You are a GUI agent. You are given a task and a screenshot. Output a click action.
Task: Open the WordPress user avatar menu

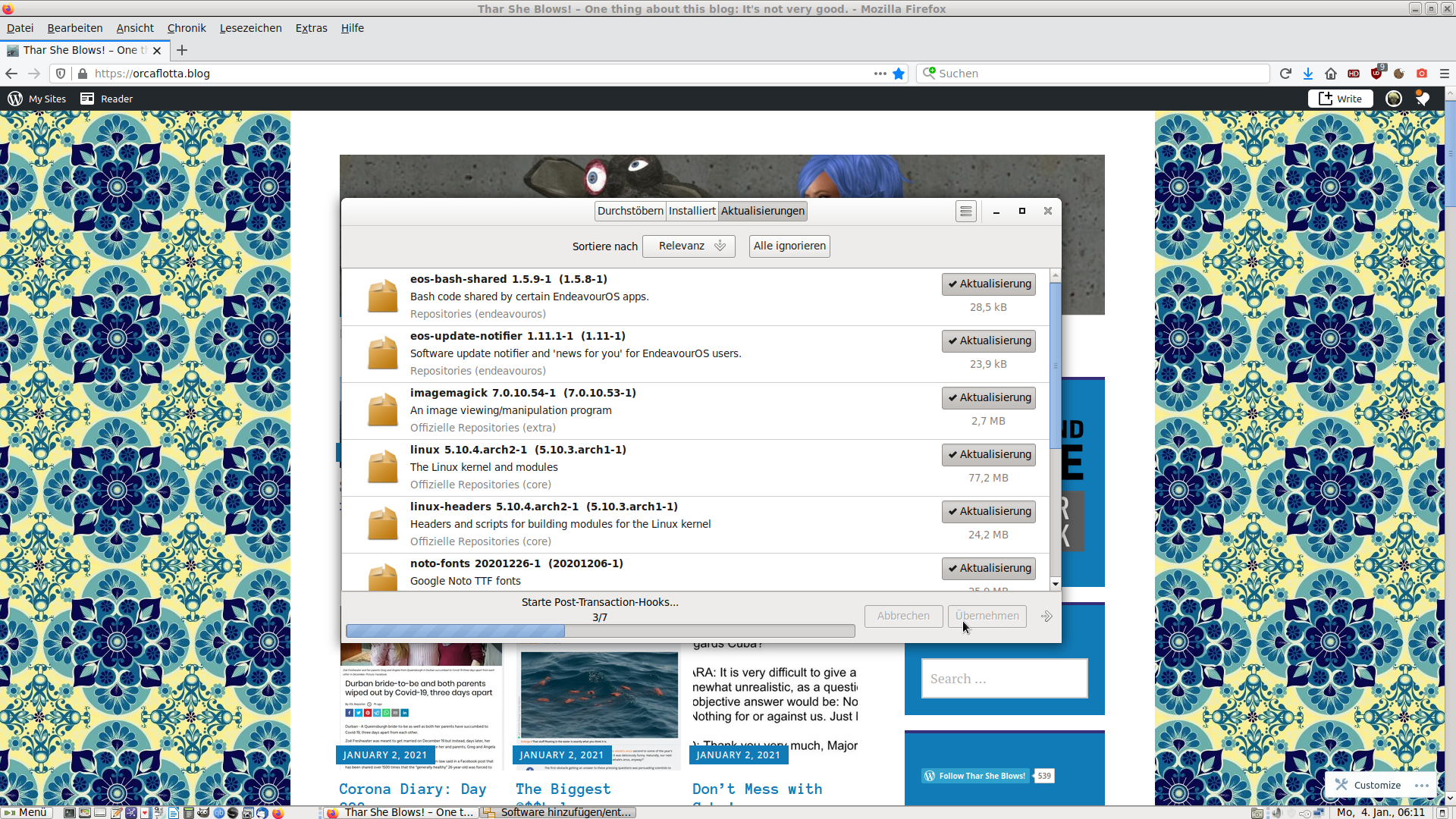coord(1394,99)
